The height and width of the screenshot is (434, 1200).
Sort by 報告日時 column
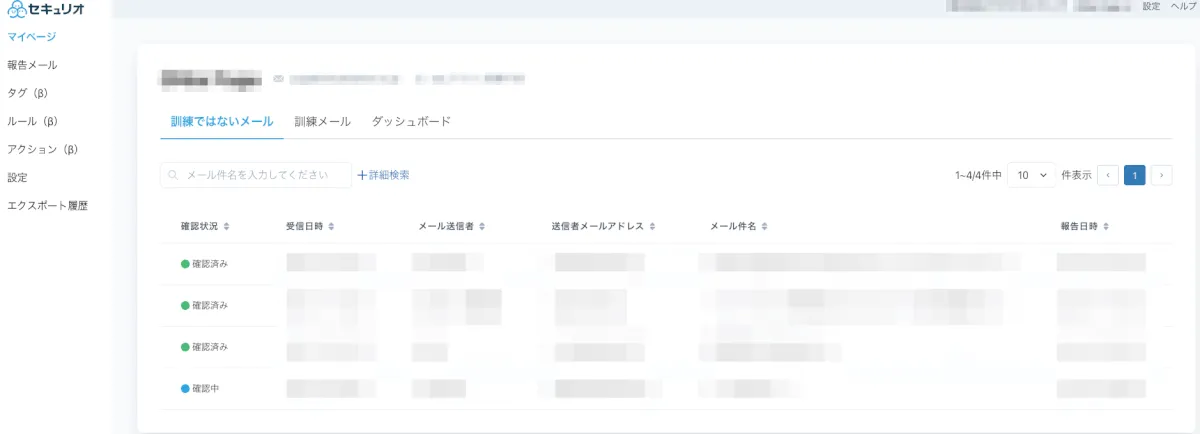(1085, 226)
